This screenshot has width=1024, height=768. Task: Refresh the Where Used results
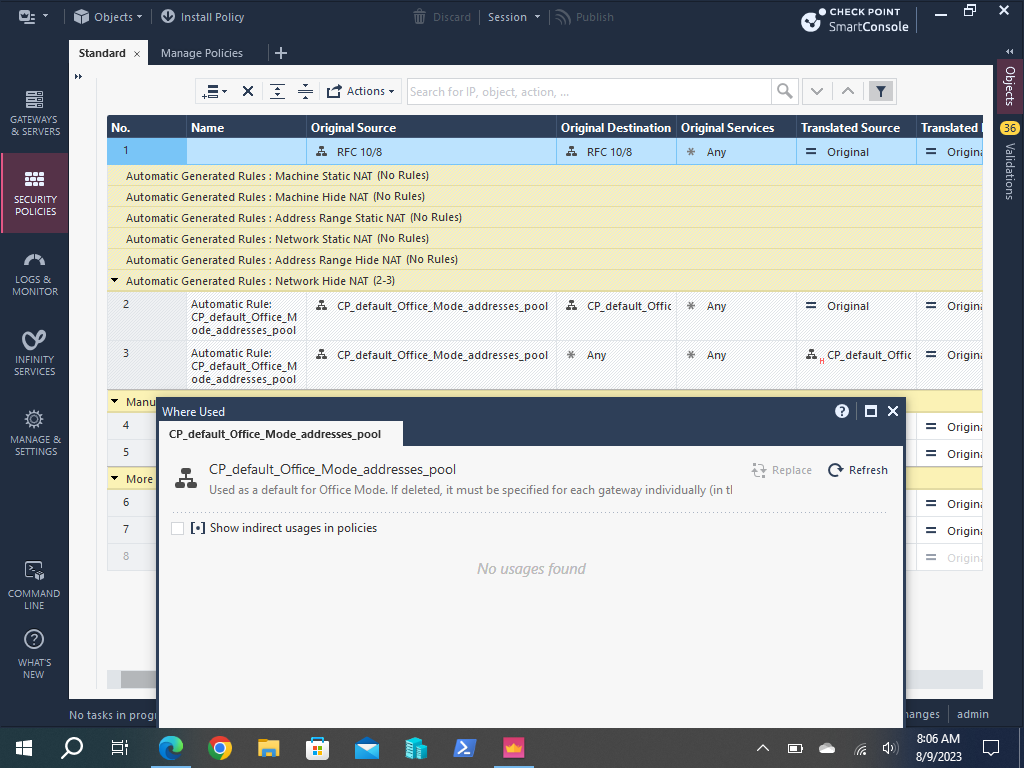coord(858,470)
